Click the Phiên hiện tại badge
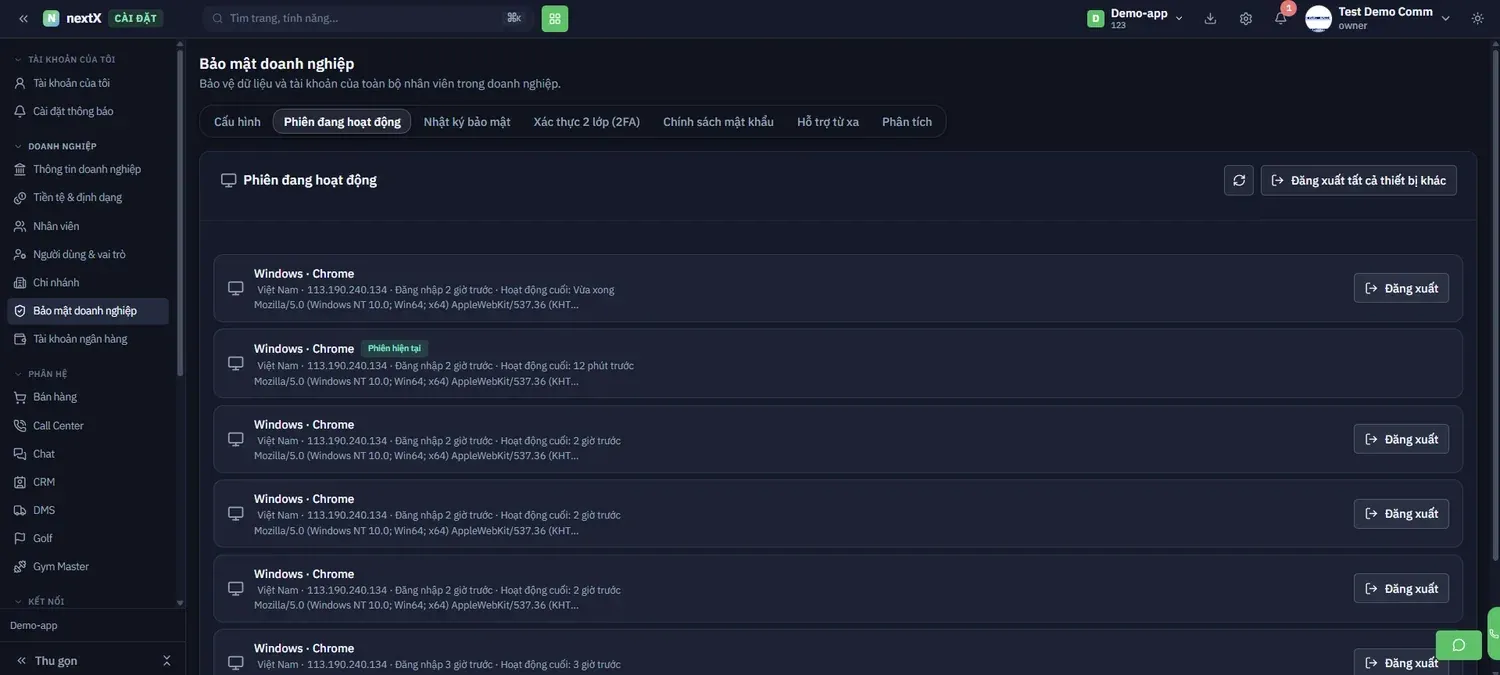Viewport: 1500px width, 675px height. (394, 348)
